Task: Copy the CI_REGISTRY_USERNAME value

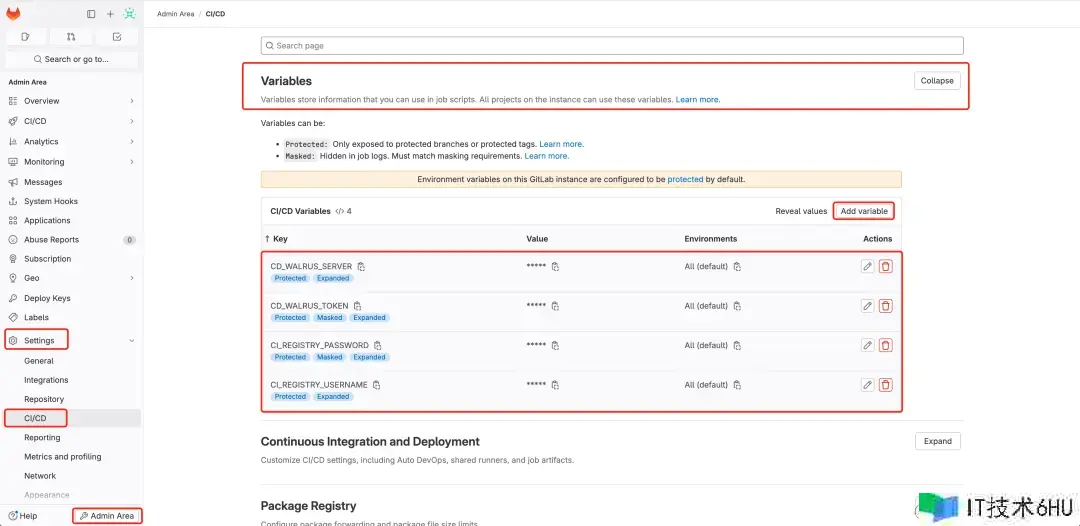Action: (x=555, y=385)
